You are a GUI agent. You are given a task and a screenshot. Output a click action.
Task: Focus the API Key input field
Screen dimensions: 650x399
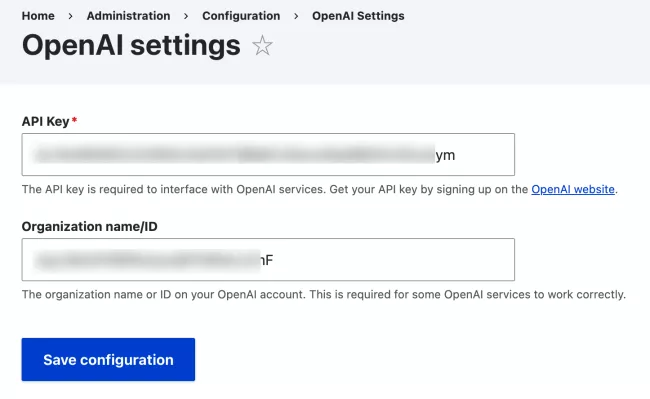[268, 155]
